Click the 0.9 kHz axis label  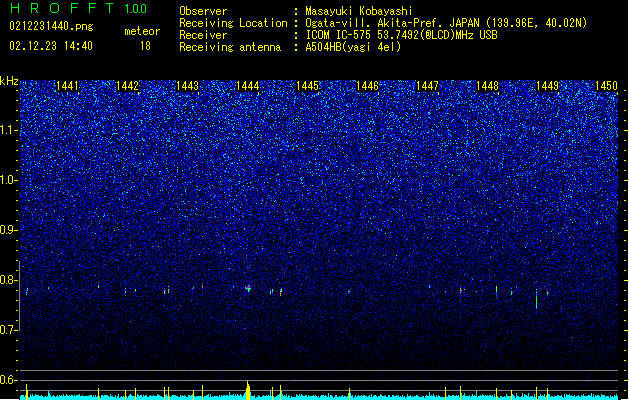coord(8,230)
